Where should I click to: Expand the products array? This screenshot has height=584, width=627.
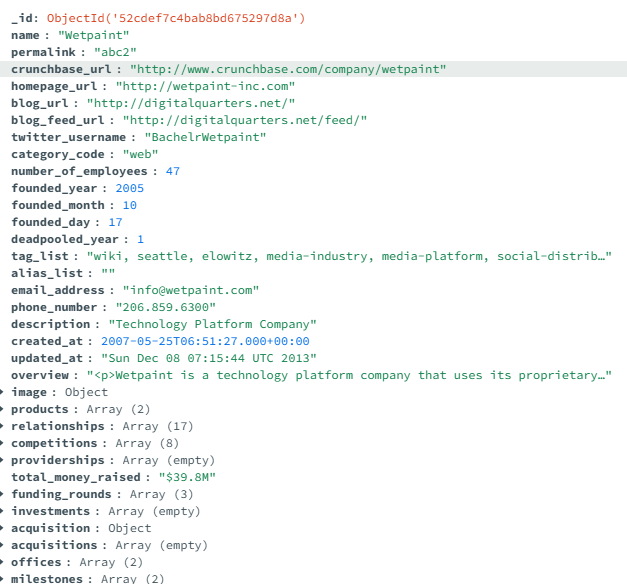coord(4,409)
